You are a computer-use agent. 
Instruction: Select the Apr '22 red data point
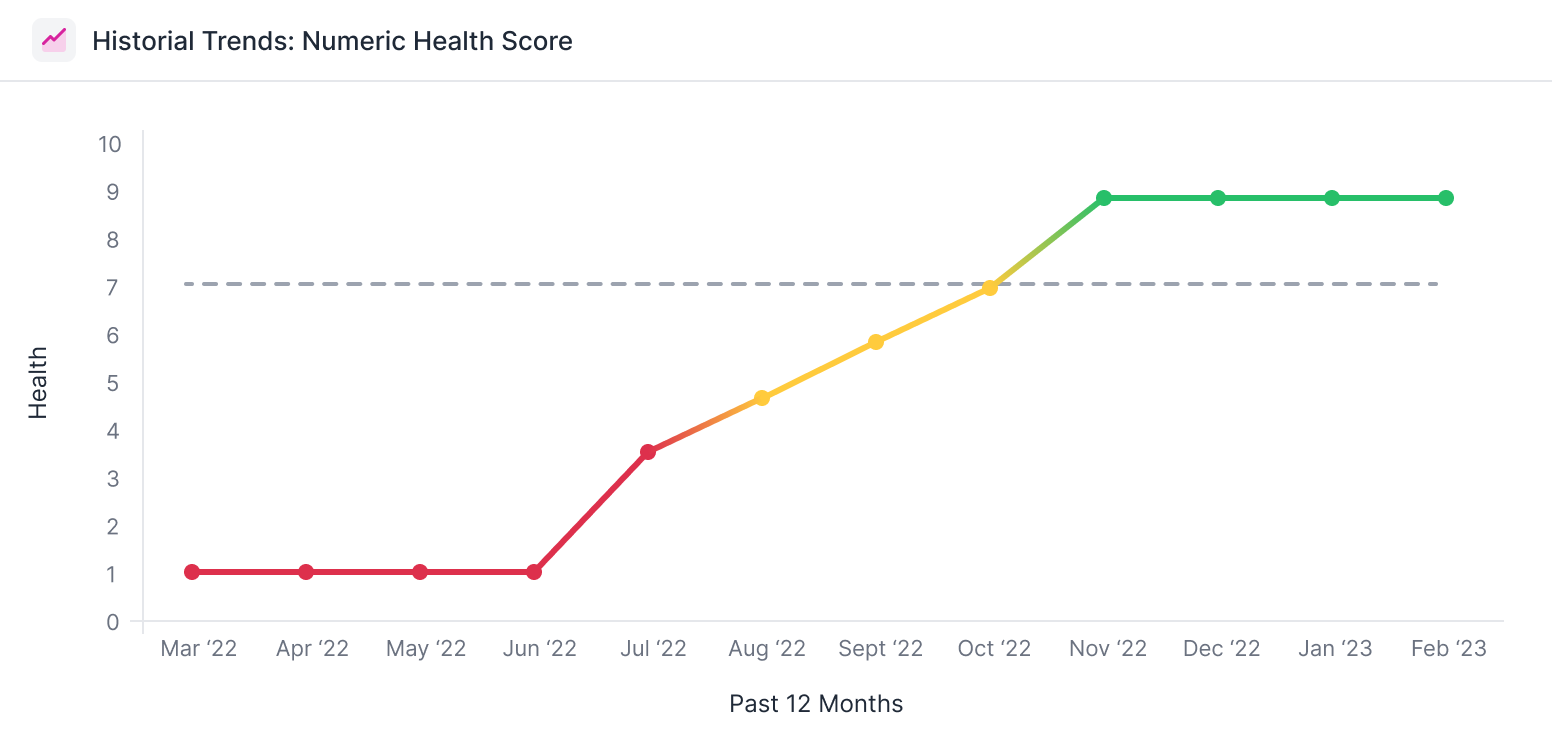306,572
